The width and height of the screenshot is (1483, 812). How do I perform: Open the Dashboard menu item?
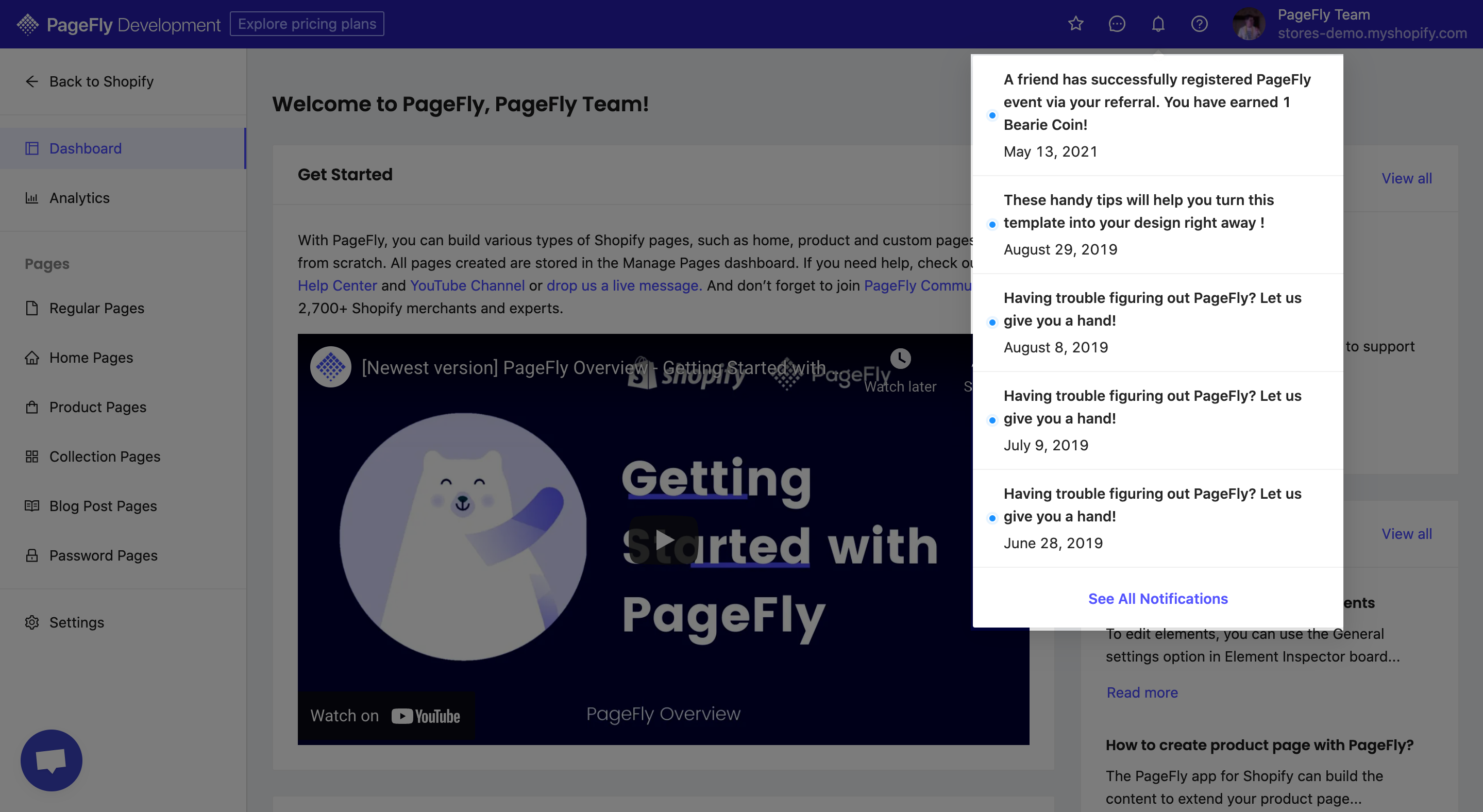point(123,148)
